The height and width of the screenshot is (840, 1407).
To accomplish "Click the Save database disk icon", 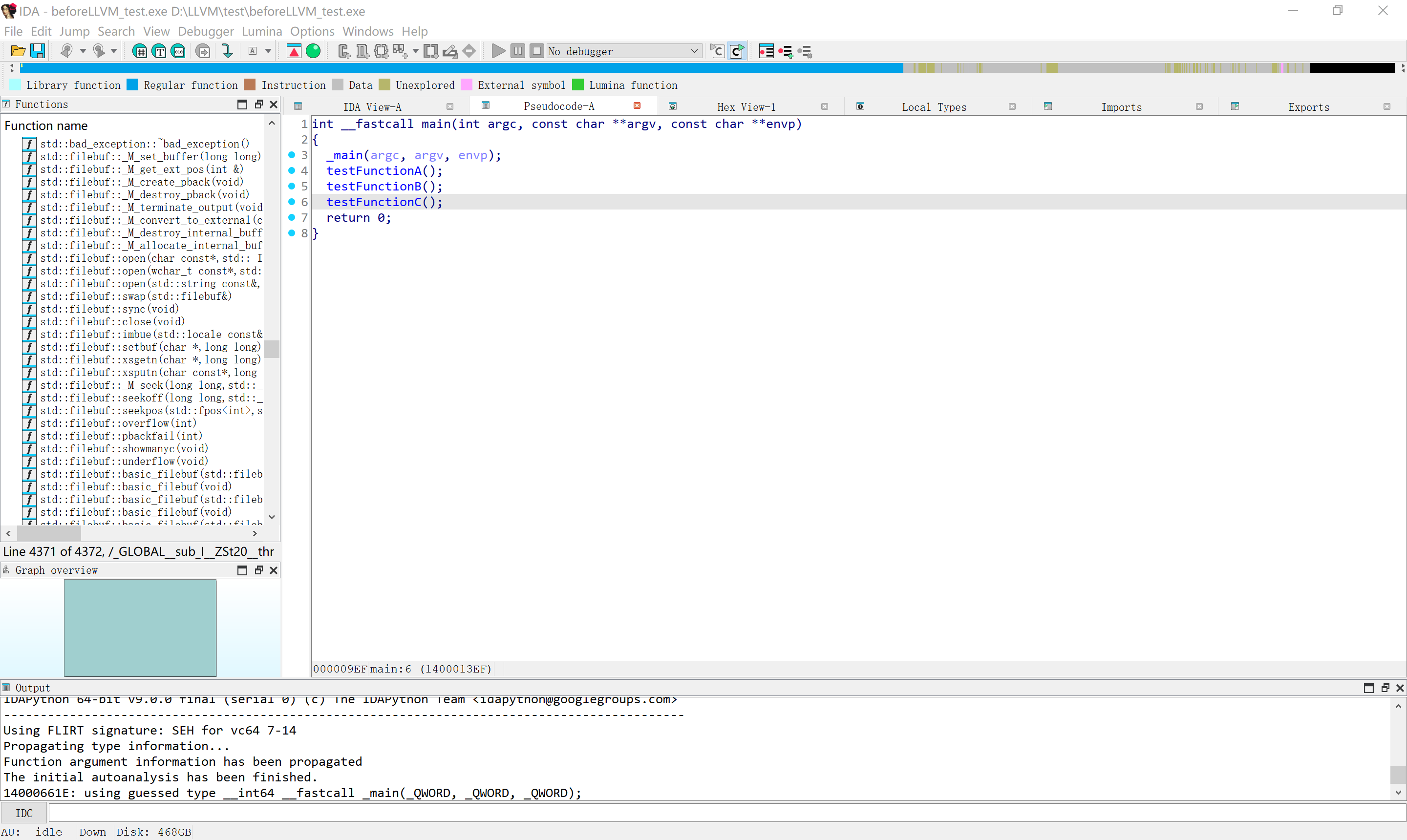I will [37, 51].
